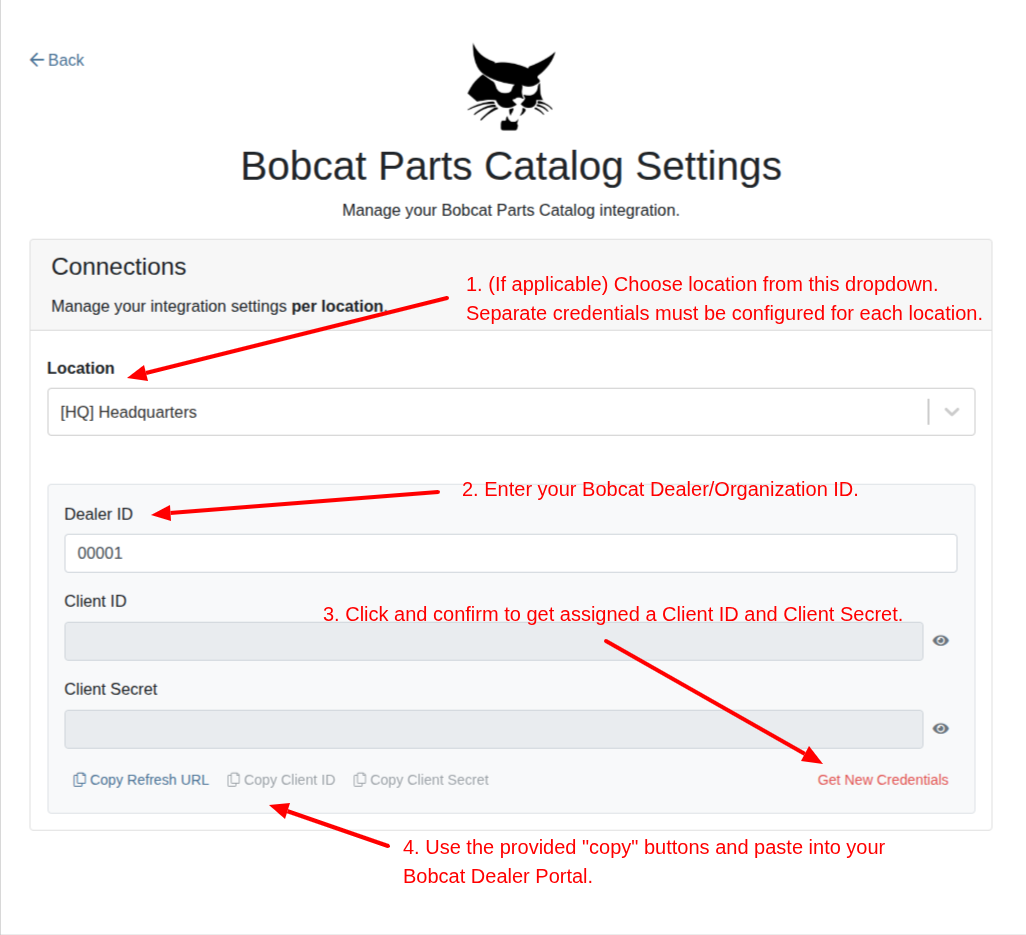Select the [HQ] Headquarters location box
The width and height of the screenshot is (1026, 935).
pos(511,412)
